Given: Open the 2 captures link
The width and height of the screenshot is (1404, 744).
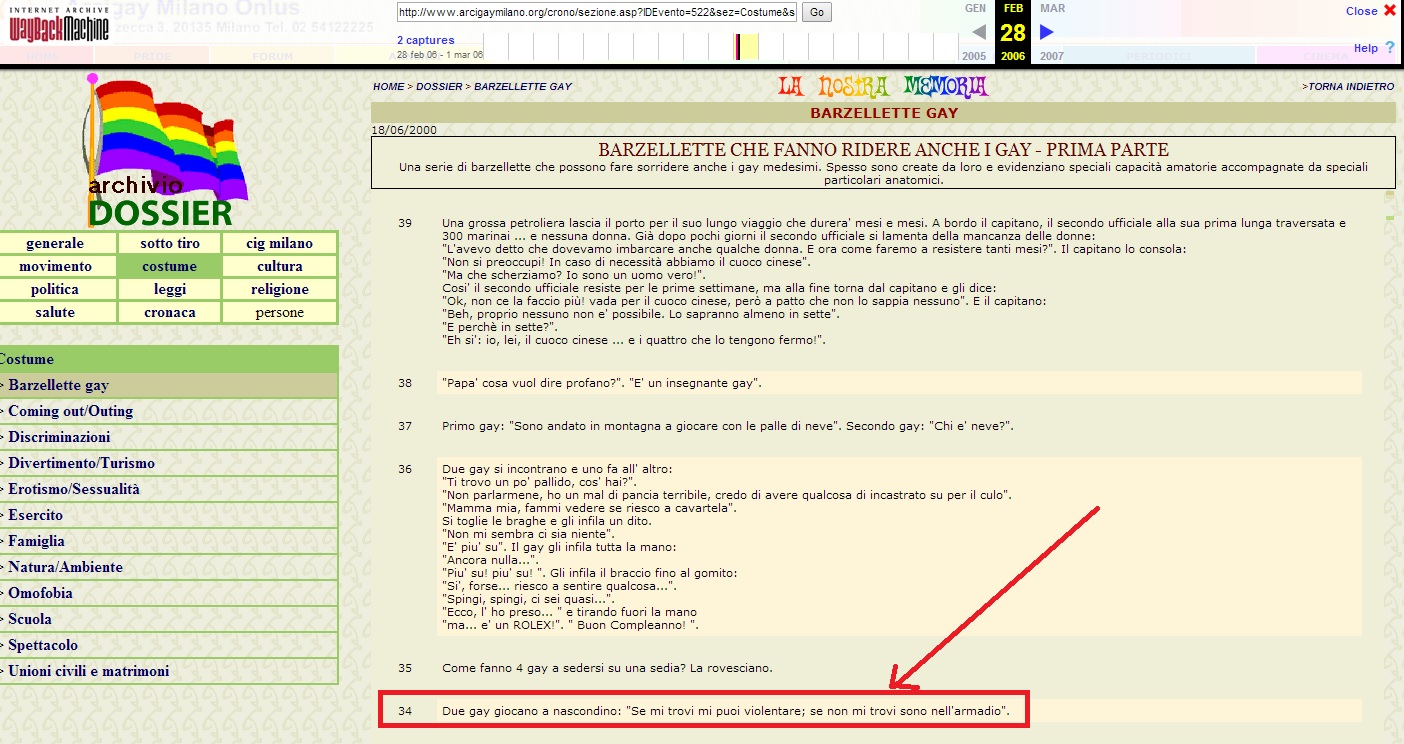Looking at the screenshot, I should tap(425, 40).
